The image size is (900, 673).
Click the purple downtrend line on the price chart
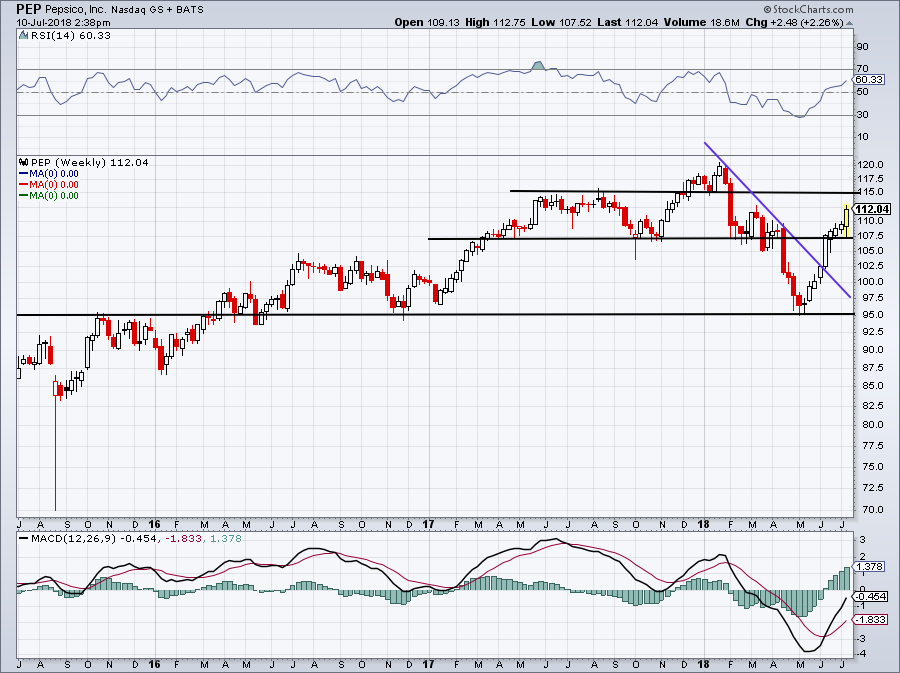pyautogui.click(x=777, y=220)
